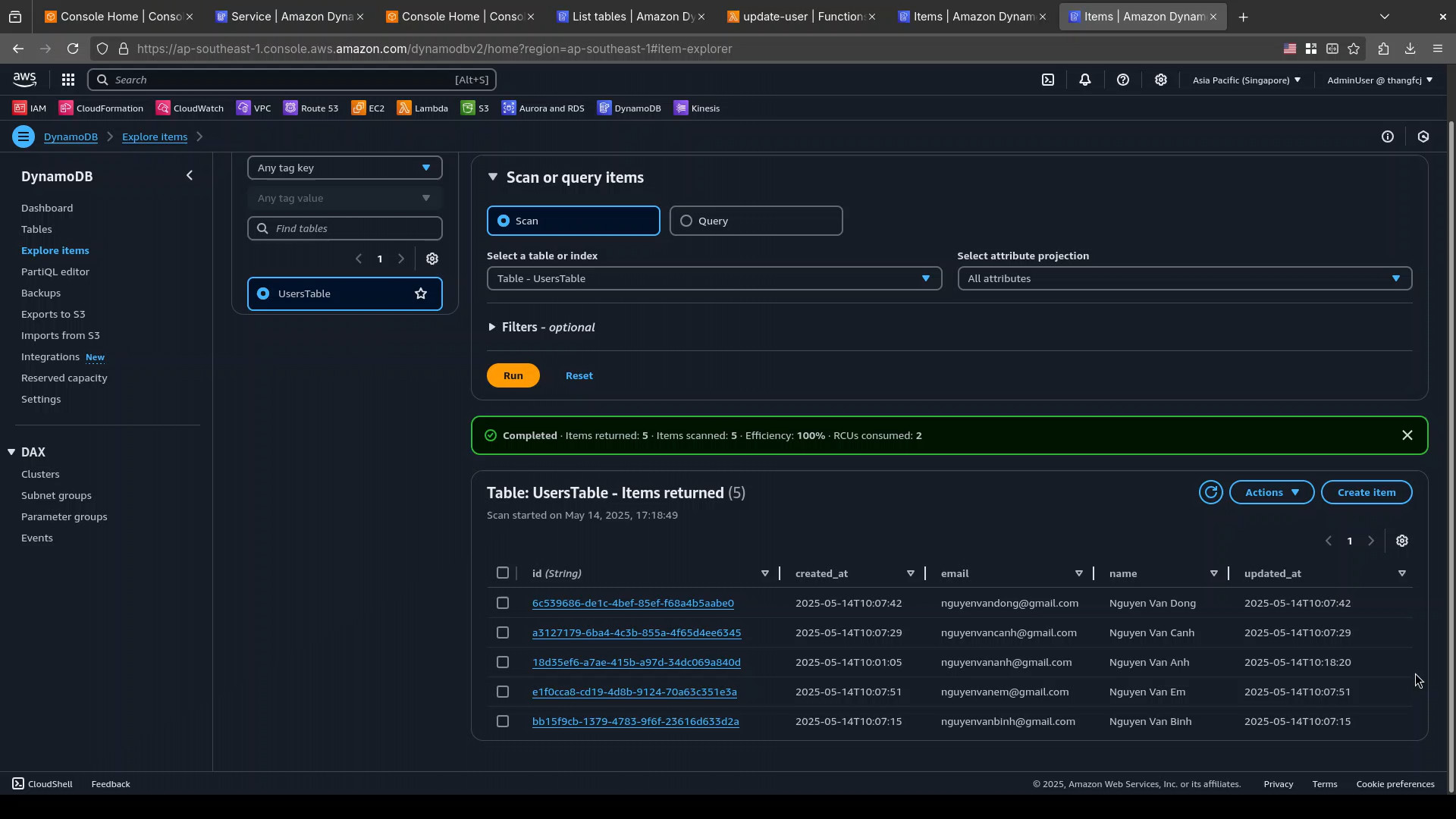
Task: Open the VPC shortcut
Action: [253, 108]
